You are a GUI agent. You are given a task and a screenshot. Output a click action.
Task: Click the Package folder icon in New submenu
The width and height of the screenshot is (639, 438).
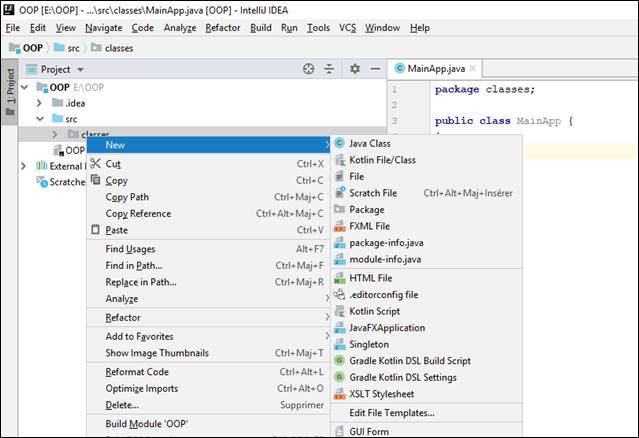339,209
